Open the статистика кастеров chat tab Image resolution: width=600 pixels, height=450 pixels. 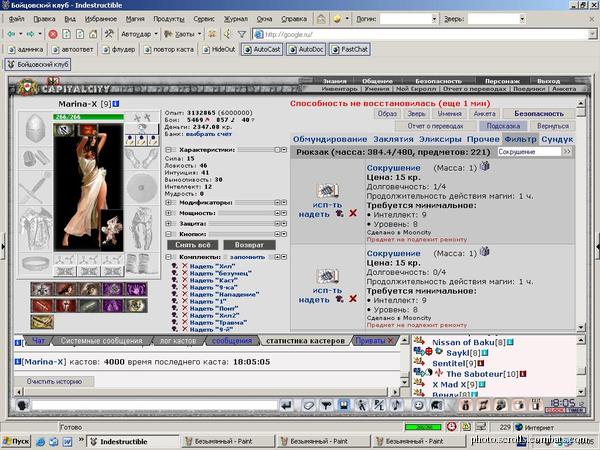305,341
